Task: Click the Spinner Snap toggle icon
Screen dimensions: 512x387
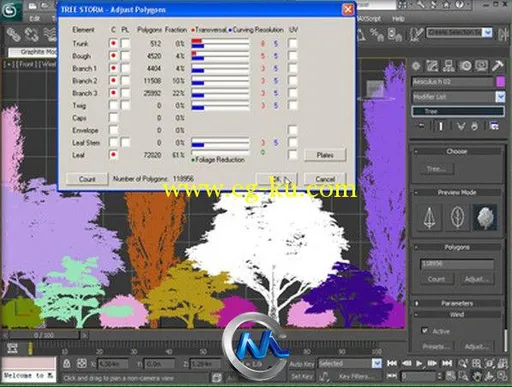Action: pyautogui.click(x=394, y=34)
